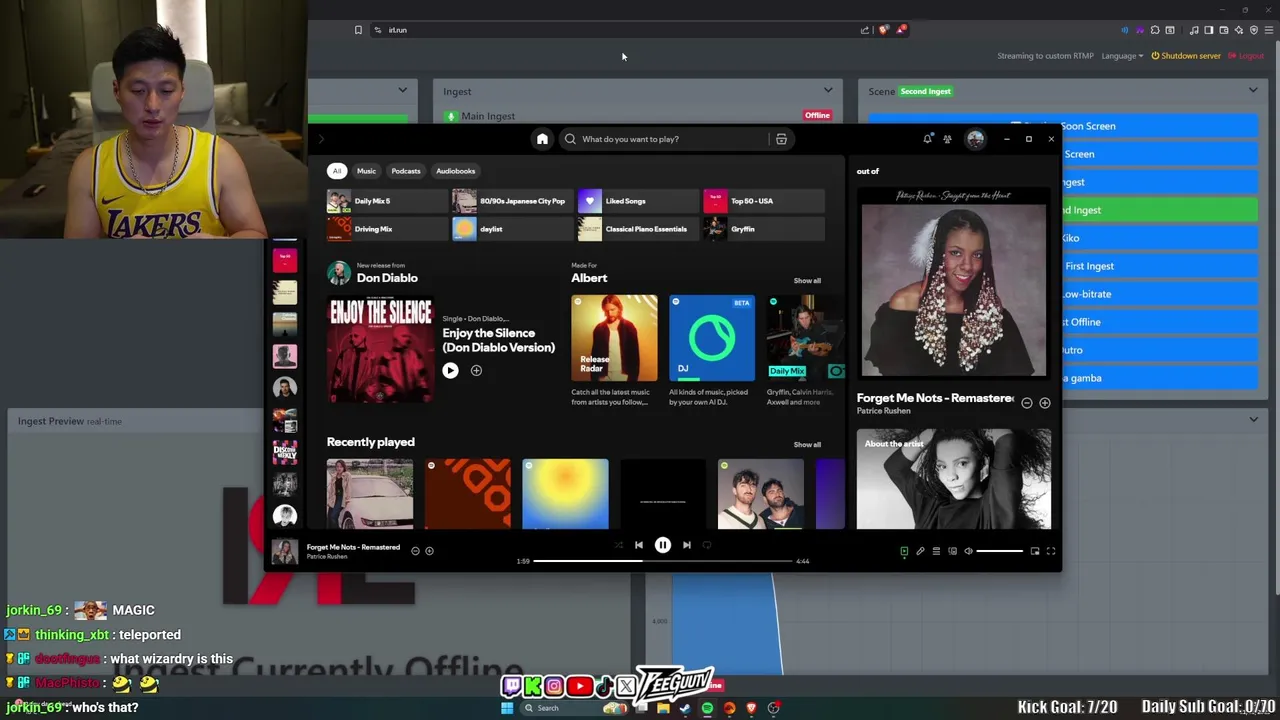Open Driving Mix shortcut

pos(387,229)
